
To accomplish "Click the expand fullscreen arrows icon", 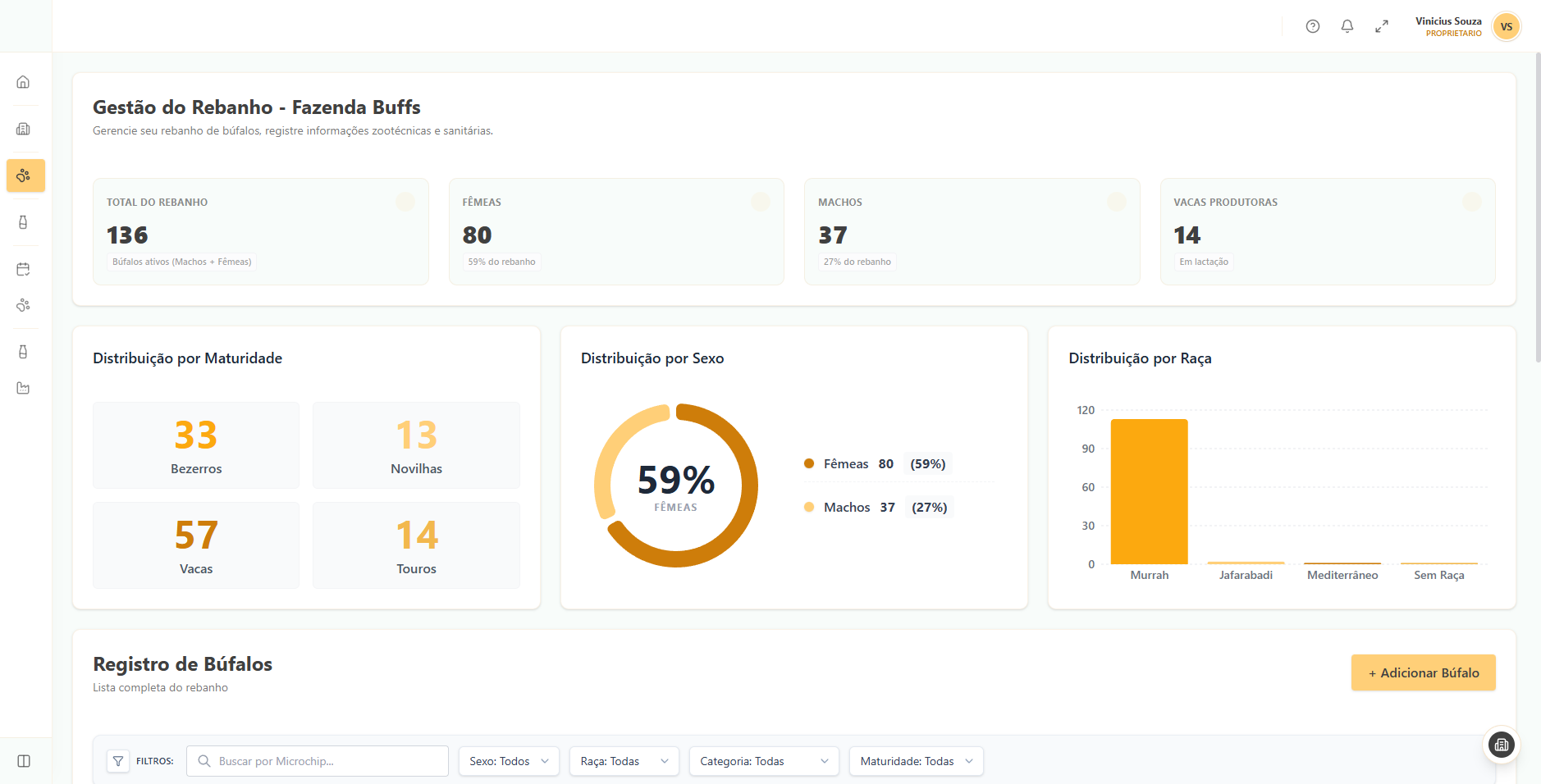I will [1382, 25].
